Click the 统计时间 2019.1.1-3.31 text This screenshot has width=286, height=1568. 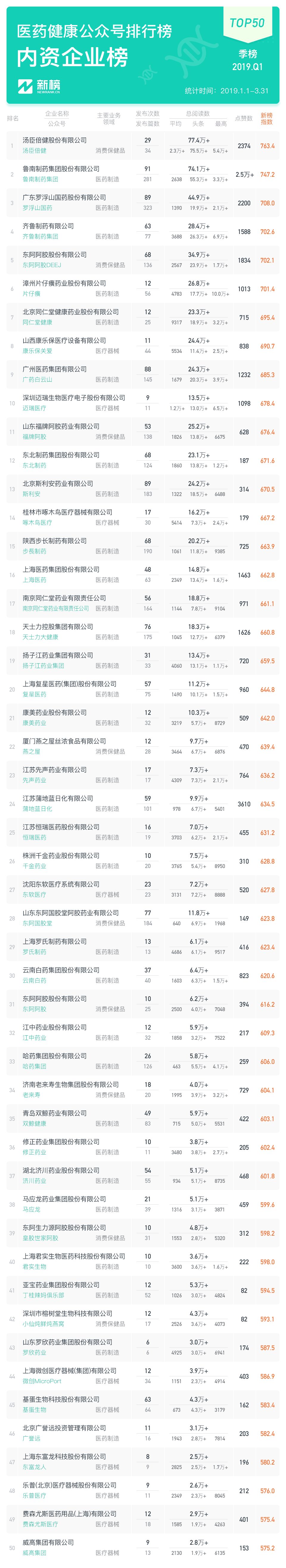[x=226, y=91]
